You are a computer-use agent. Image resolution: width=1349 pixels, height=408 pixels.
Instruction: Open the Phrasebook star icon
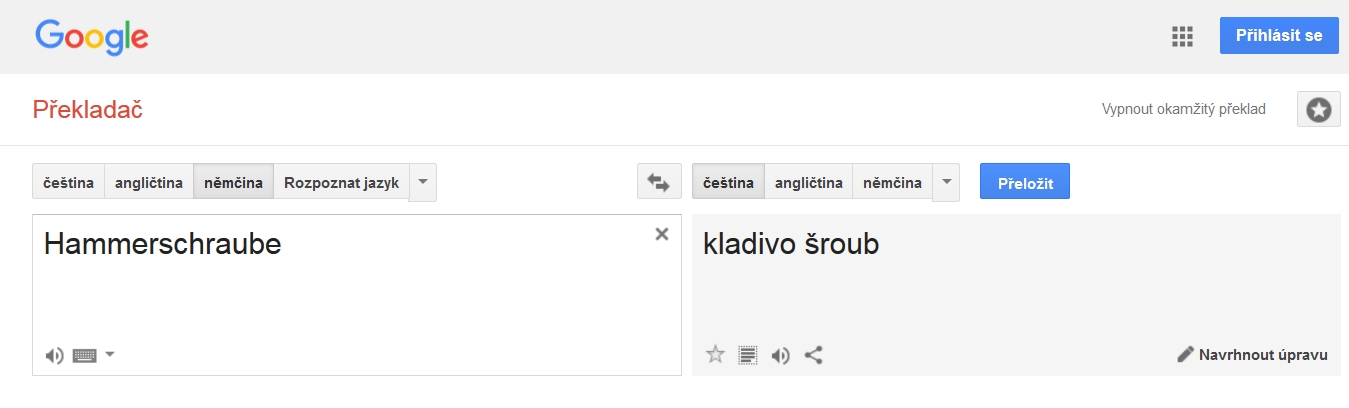click(x=1318, y=110)
